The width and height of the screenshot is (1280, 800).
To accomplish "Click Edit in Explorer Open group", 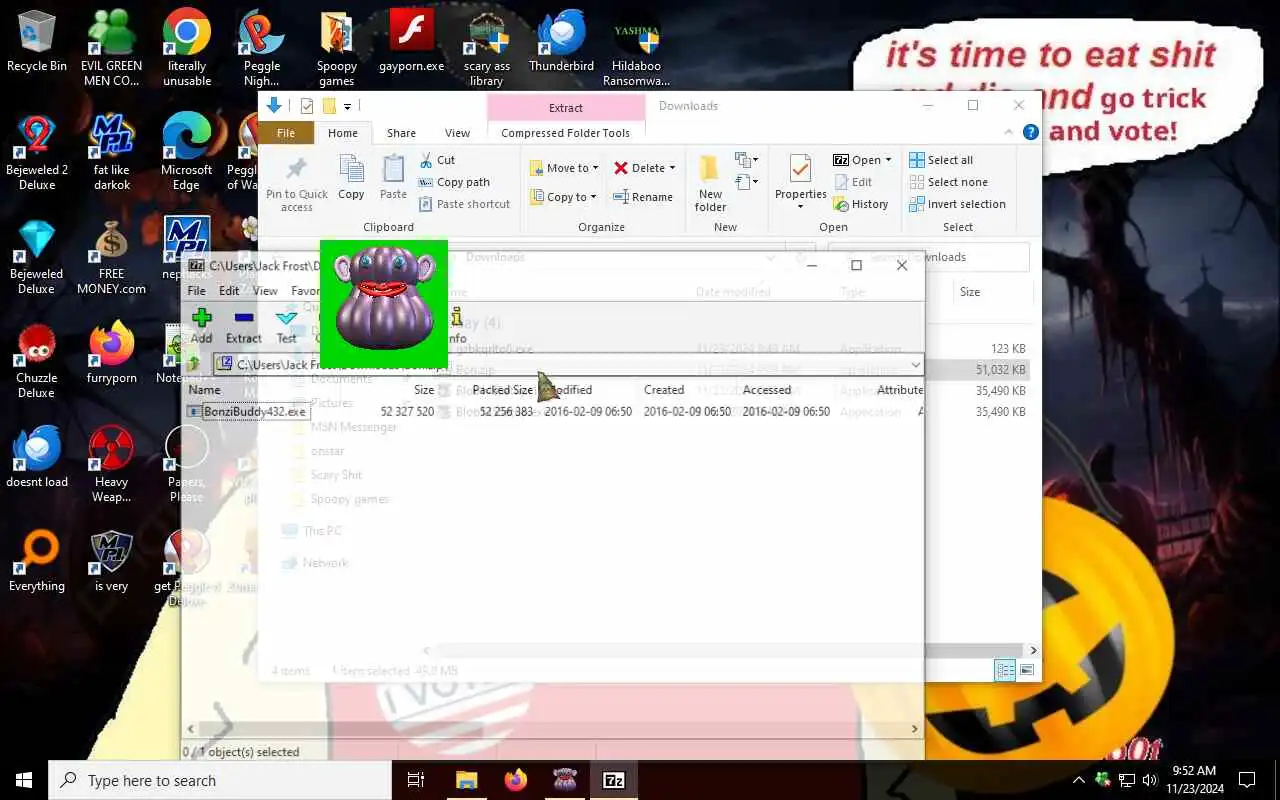I will [852, 182].
